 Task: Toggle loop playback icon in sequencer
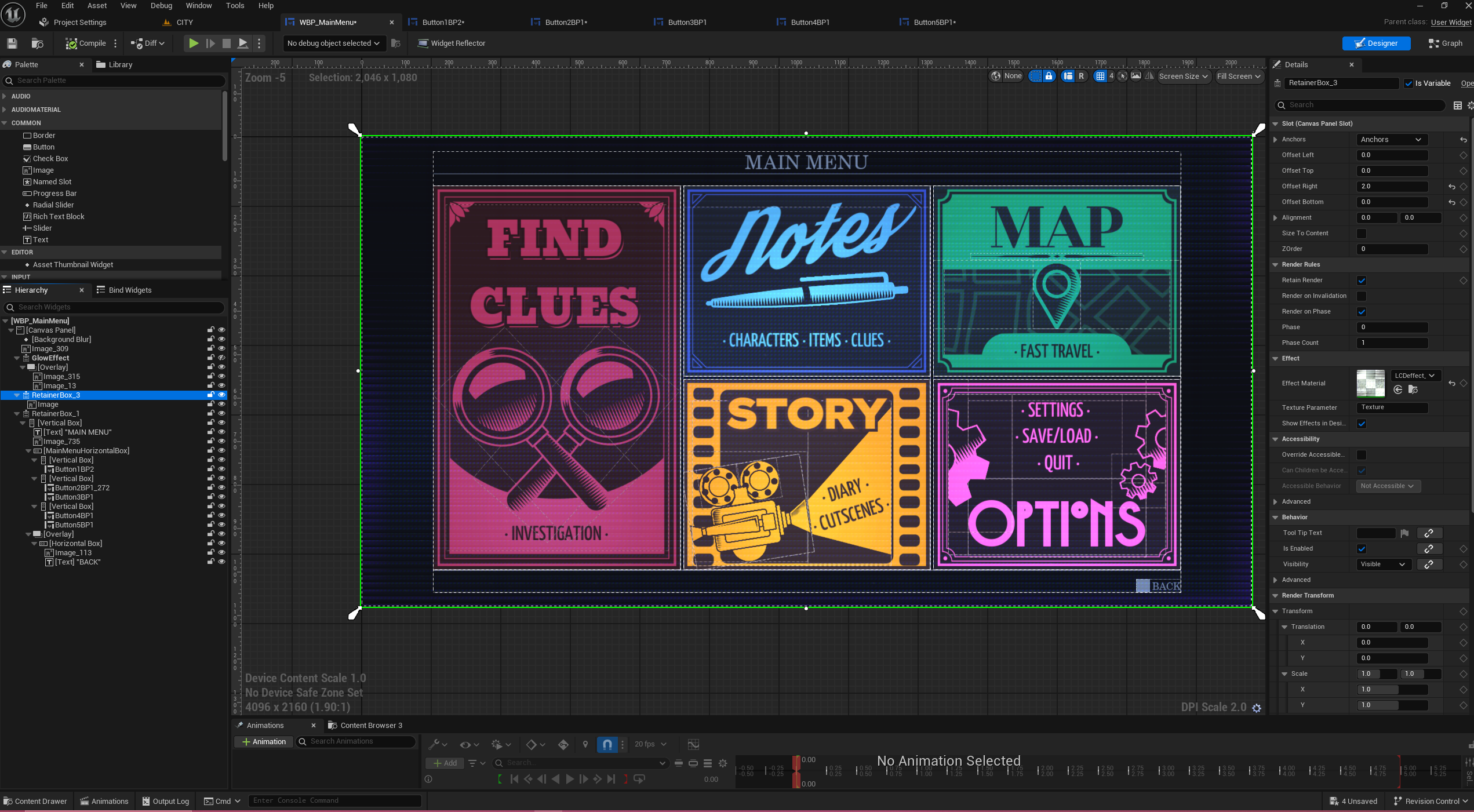639,780
